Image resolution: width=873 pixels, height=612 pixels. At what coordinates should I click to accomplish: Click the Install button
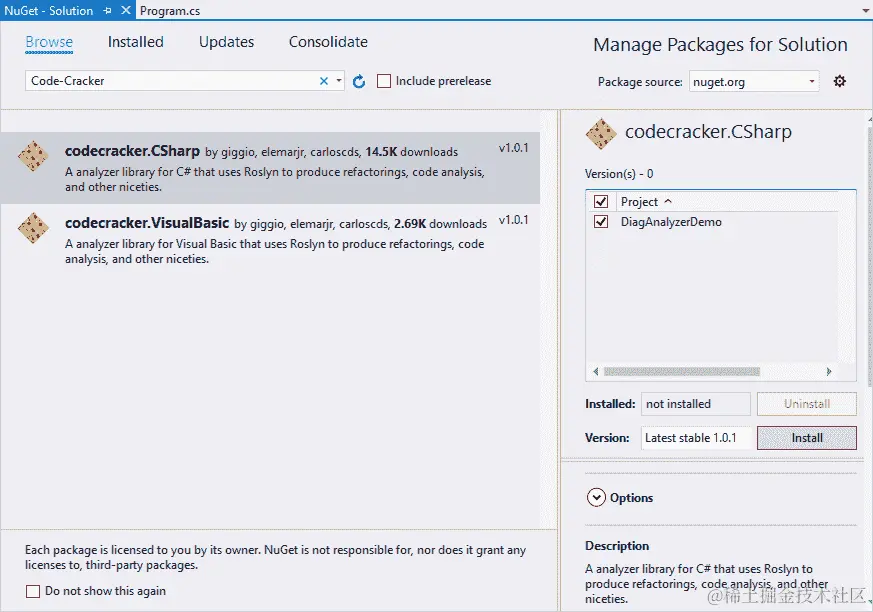coord(807,438)
